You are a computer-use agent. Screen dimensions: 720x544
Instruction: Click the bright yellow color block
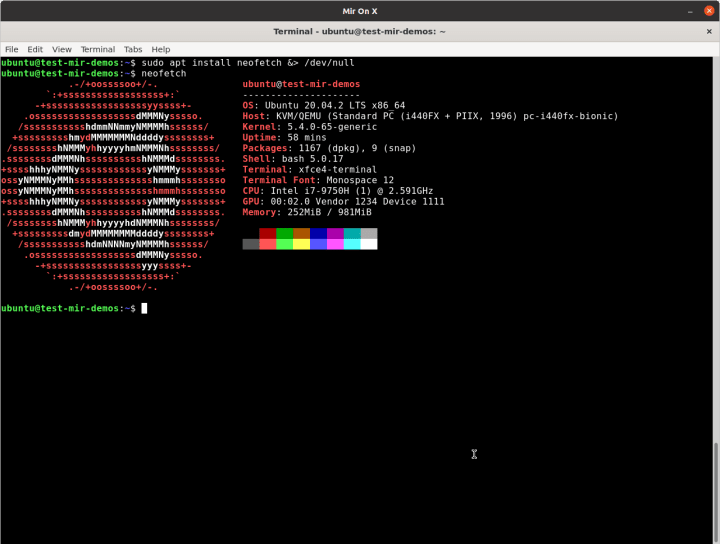[x=302, y=244]
